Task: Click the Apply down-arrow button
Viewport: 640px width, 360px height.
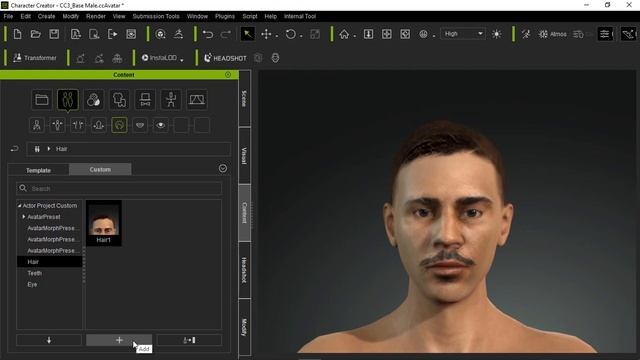Action: click(49, 340)
